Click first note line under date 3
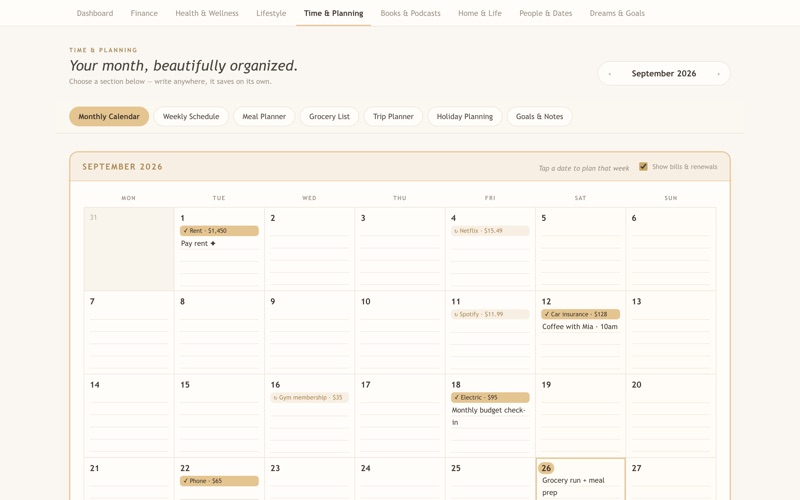Image resolution: width=800 pixels, height=500 pixels. tap(399, 231)
